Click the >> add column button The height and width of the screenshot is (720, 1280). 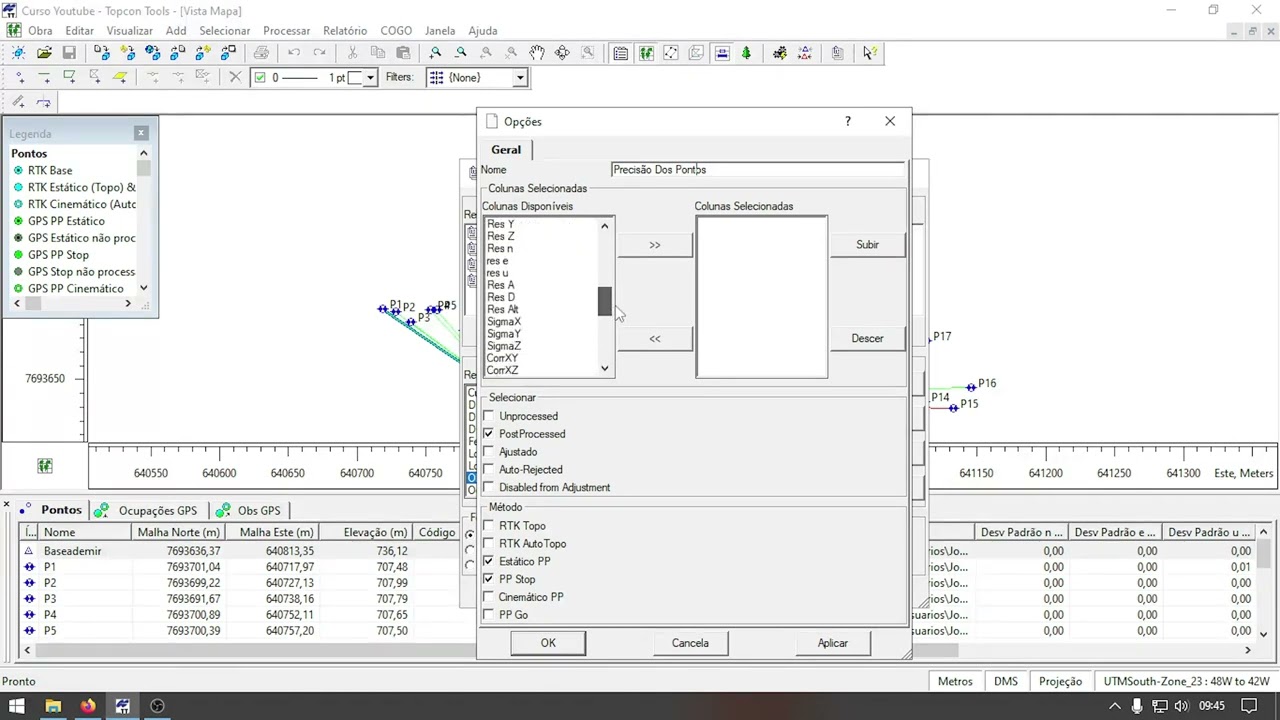point(655,245)
